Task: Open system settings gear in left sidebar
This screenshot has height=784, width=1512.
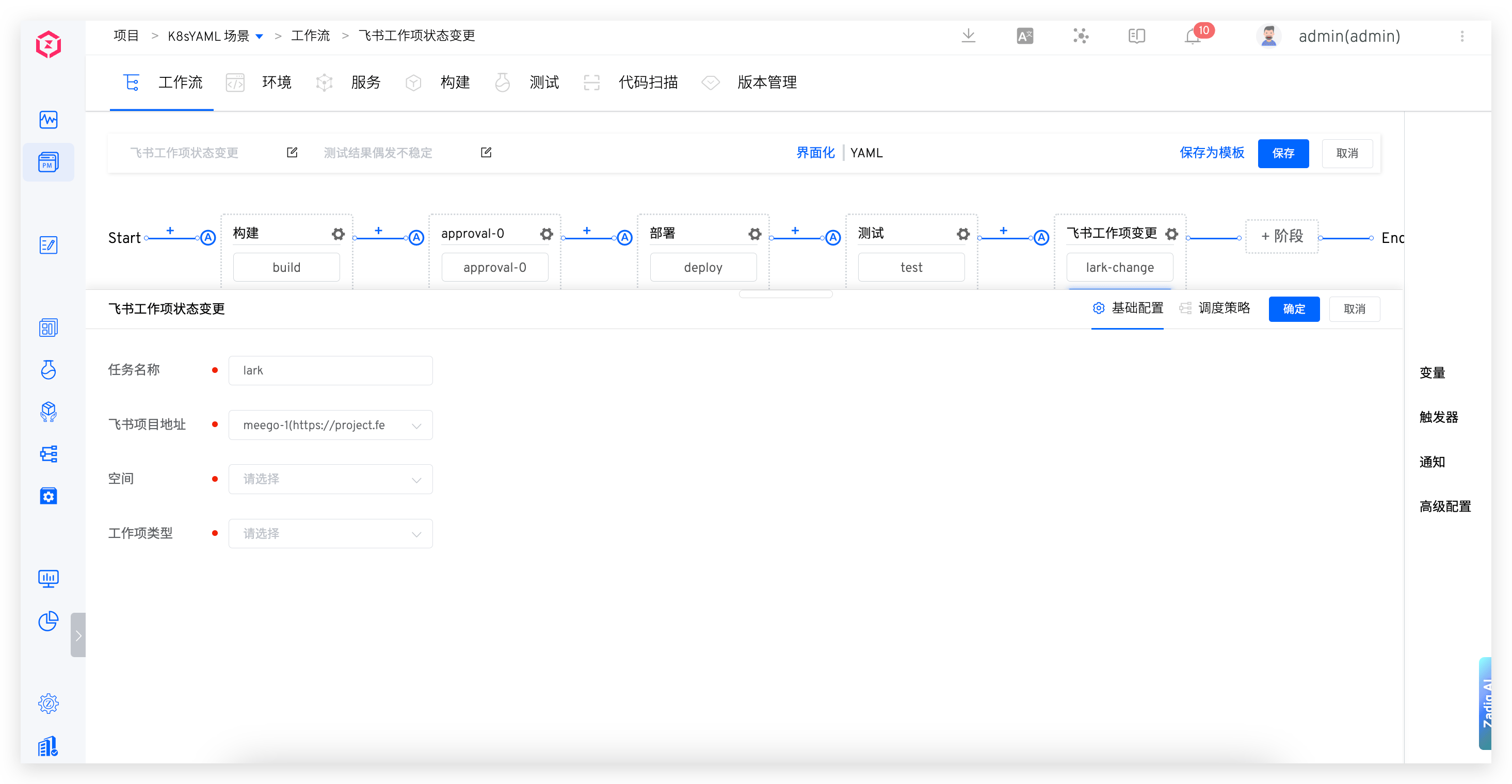Action: coord(48,703)
